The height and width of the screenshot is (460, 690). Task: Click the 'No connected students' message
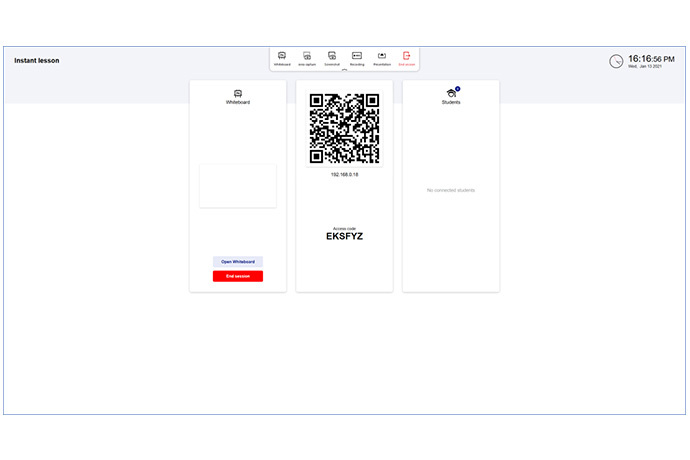point(451,190)
